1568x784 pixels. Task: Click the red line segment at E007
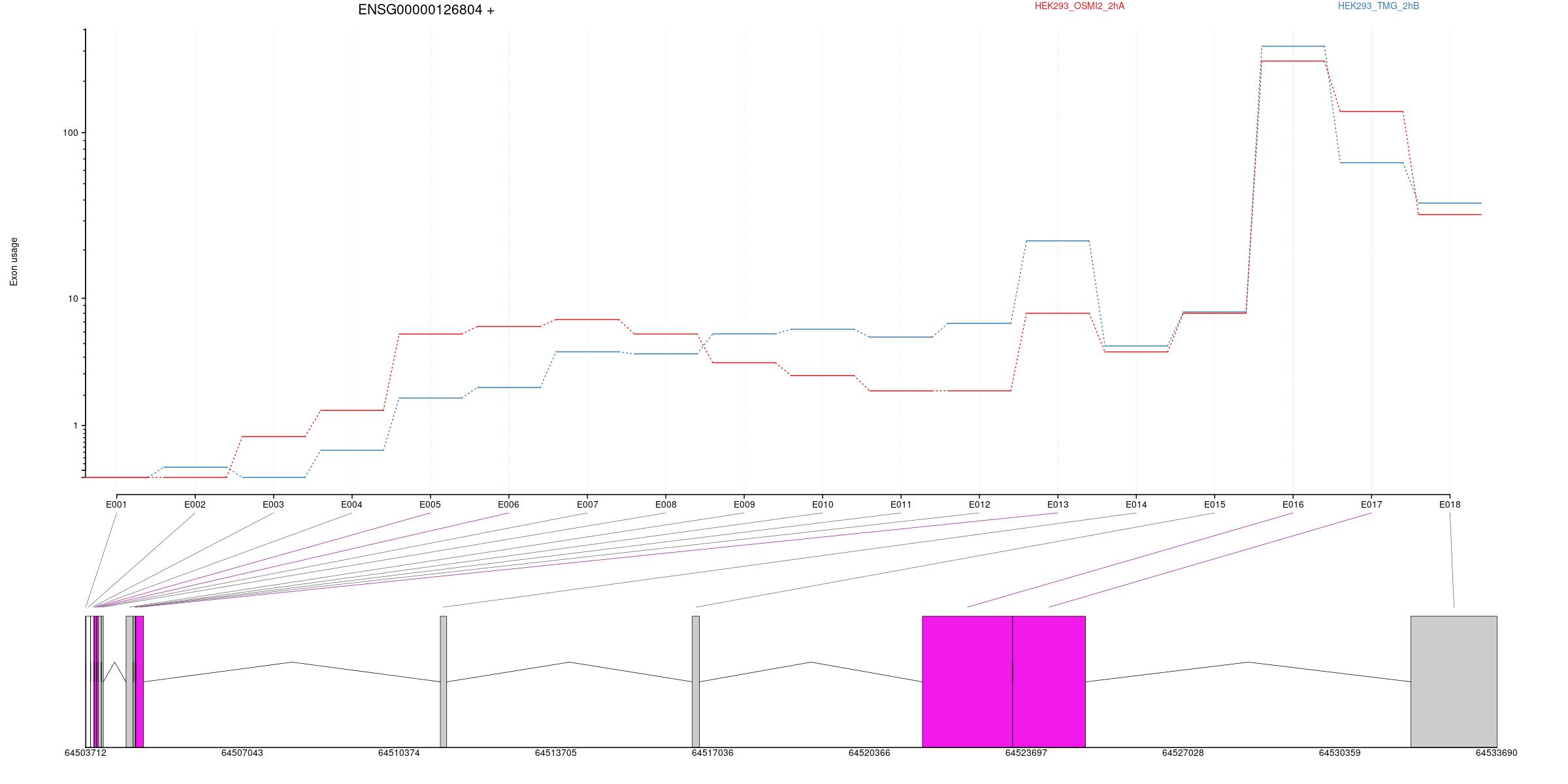point(587,319)
